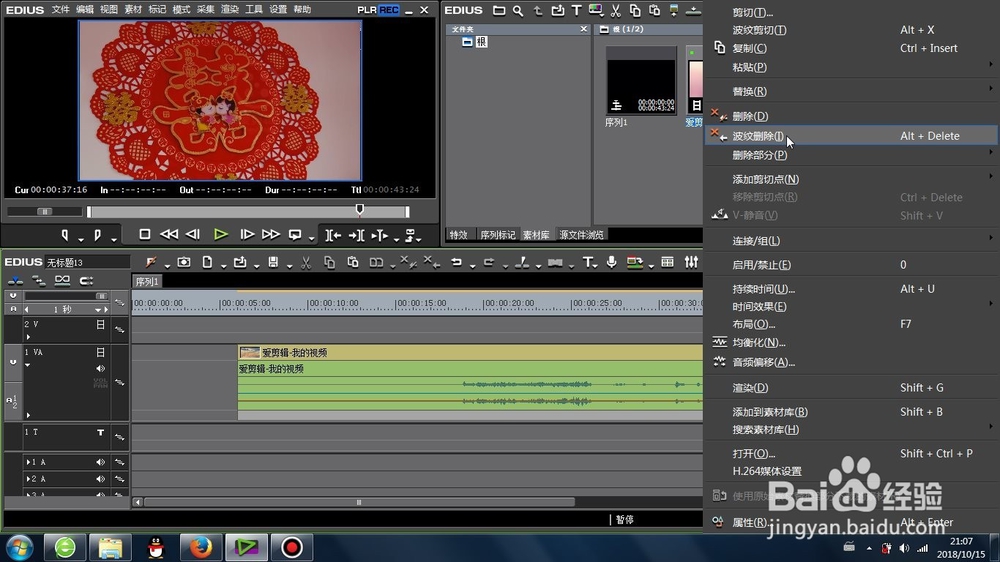
Task: Click the Paste icon in timeline toolbar
Action: click(353, 262)
